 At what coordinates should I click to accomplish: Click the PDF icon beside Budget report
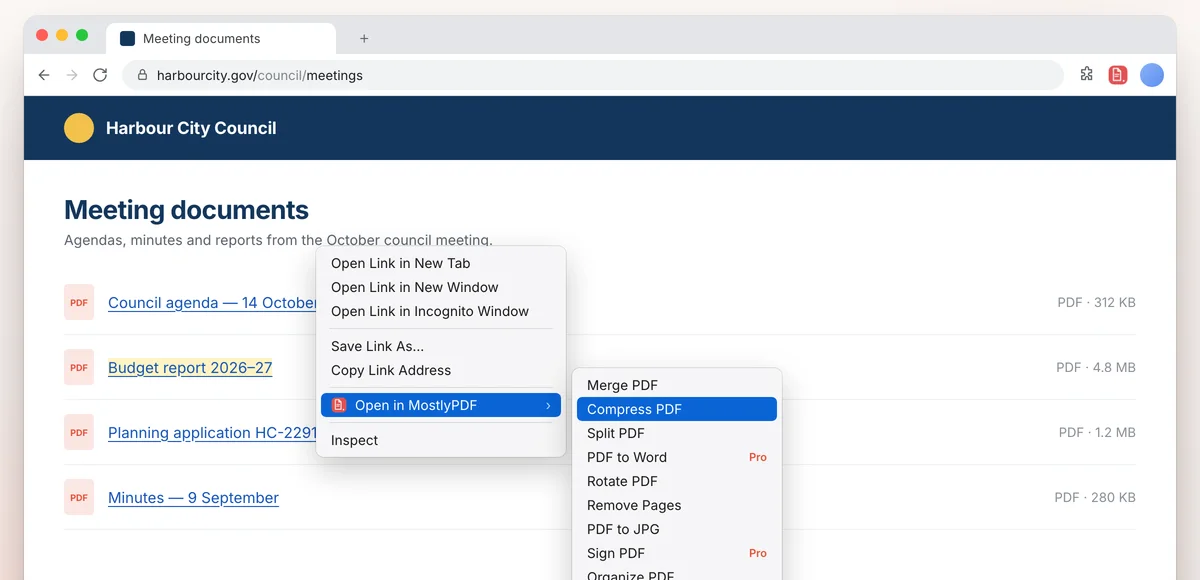click(79, 367)
